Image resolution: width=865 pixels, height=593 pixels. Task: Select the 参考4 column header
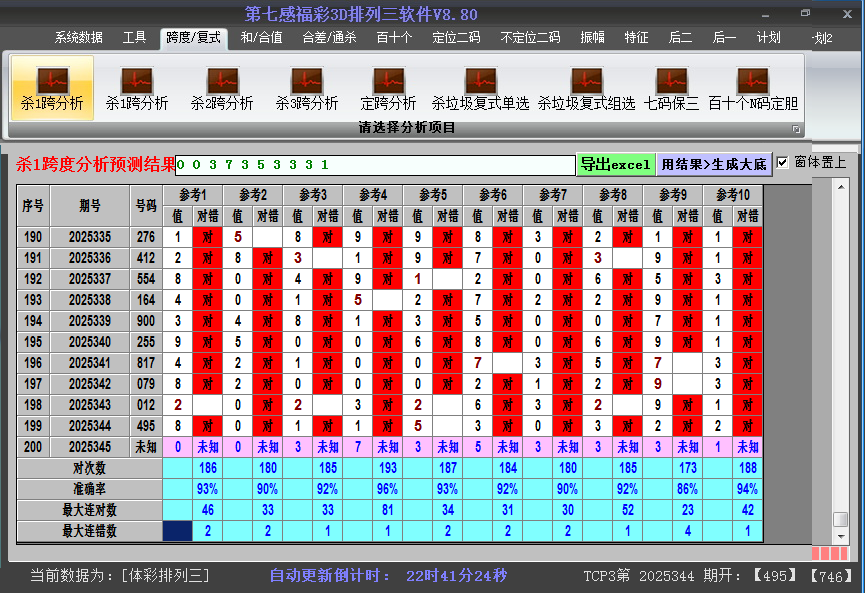point(373,194)
